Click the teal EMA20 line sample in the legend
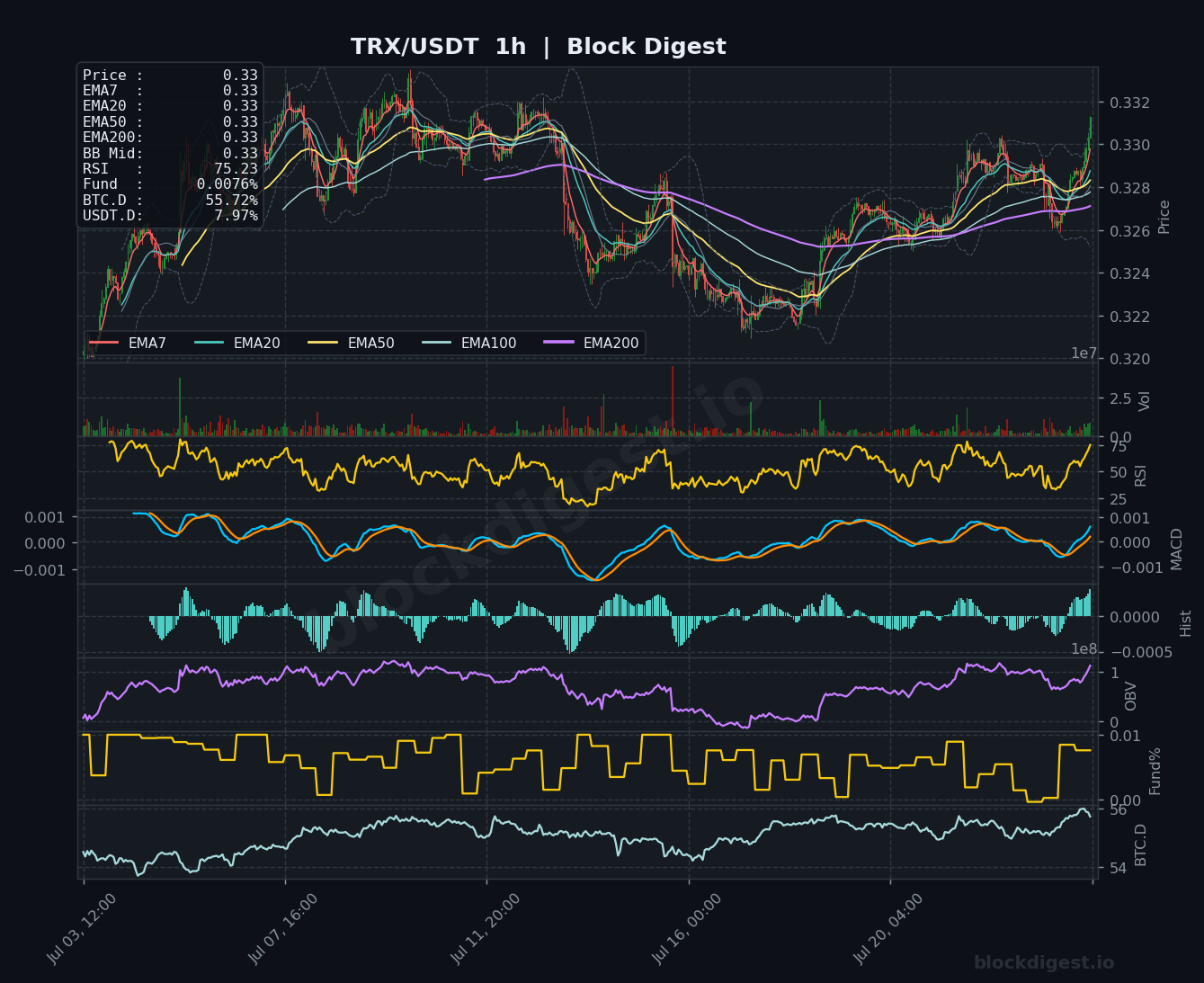 click(x=209, y=344)
